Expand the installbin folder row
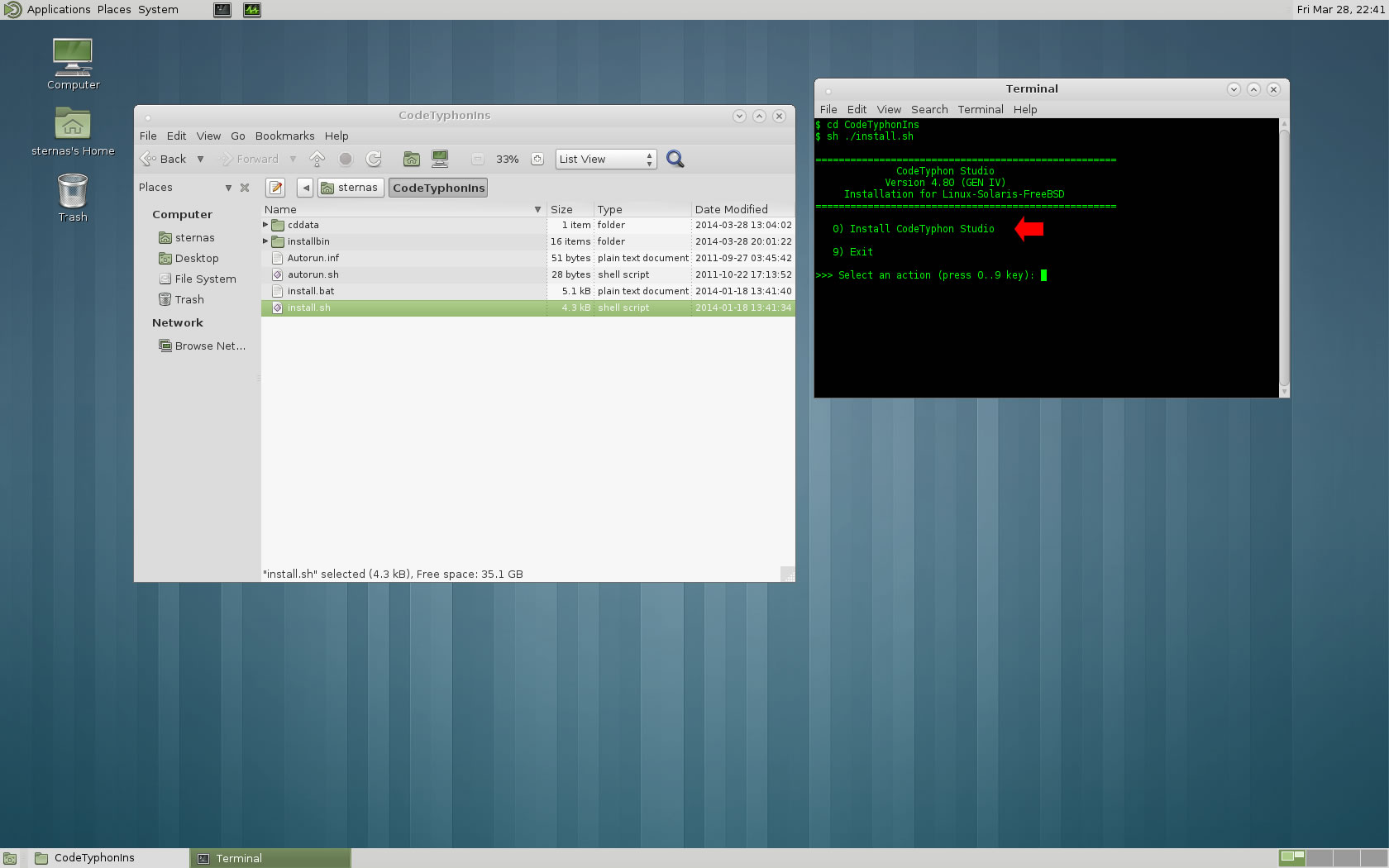The width and height of the screenshot is (1389, 868). pos(265,241)
